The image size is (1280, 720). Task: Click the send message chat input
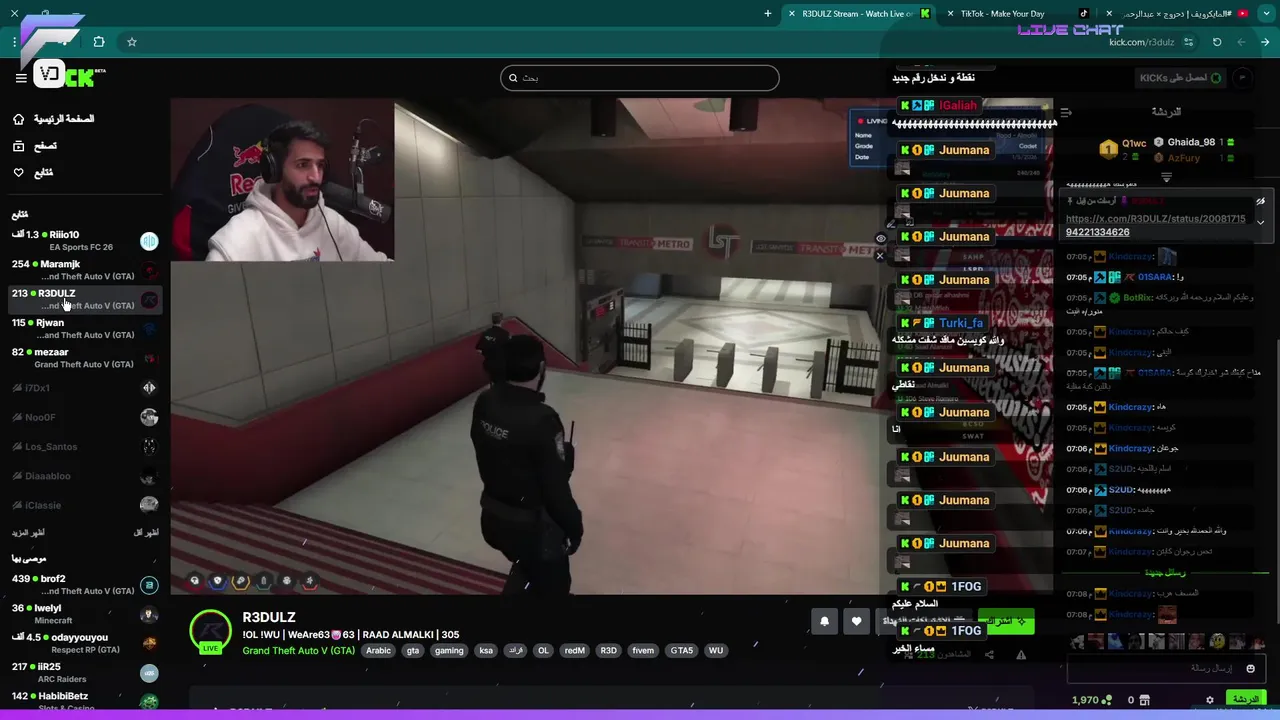(1165, 668)
